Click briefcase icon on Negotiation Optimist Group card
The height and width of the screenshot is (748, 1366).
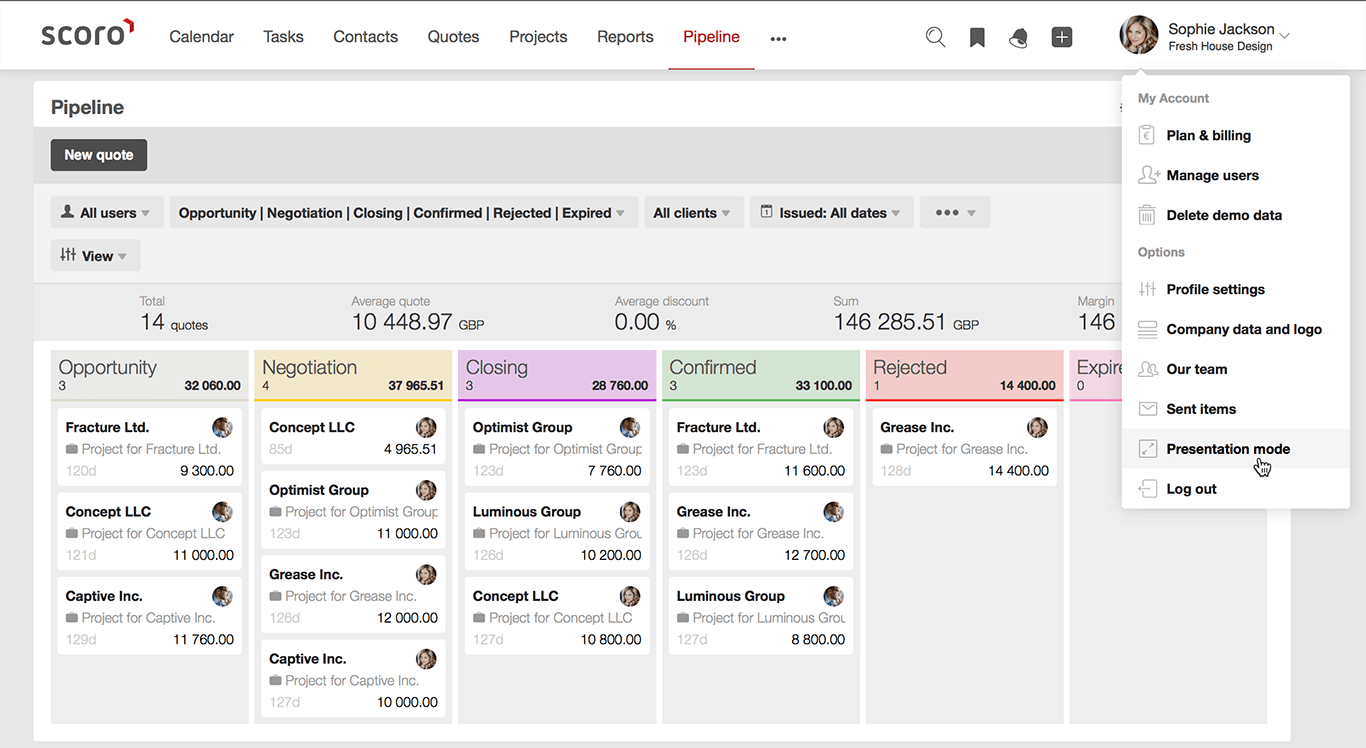(275, 512)
